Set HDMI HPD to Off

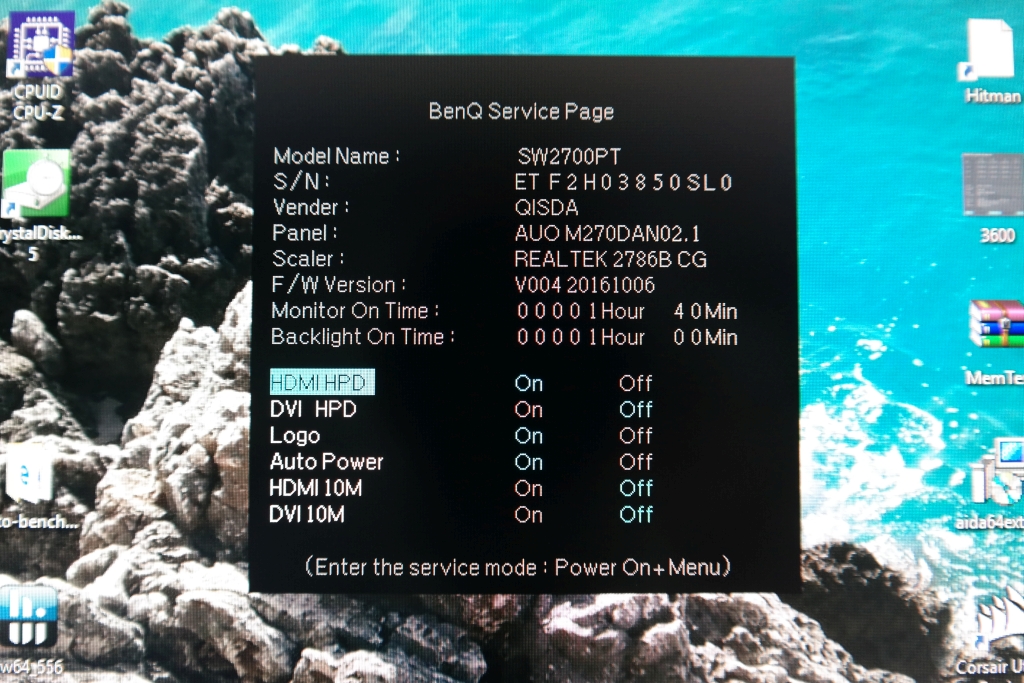point(635,383)
